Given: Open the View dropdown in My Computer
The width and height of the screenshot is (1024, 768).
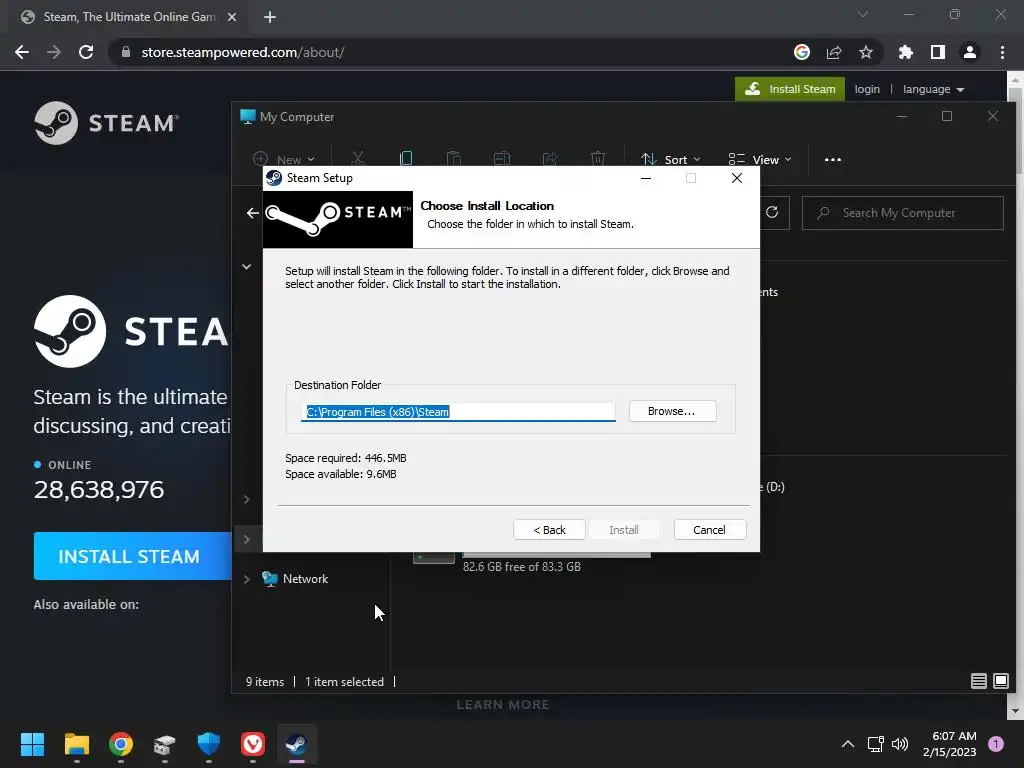Looking at the screenshot, I should point(760,159).
